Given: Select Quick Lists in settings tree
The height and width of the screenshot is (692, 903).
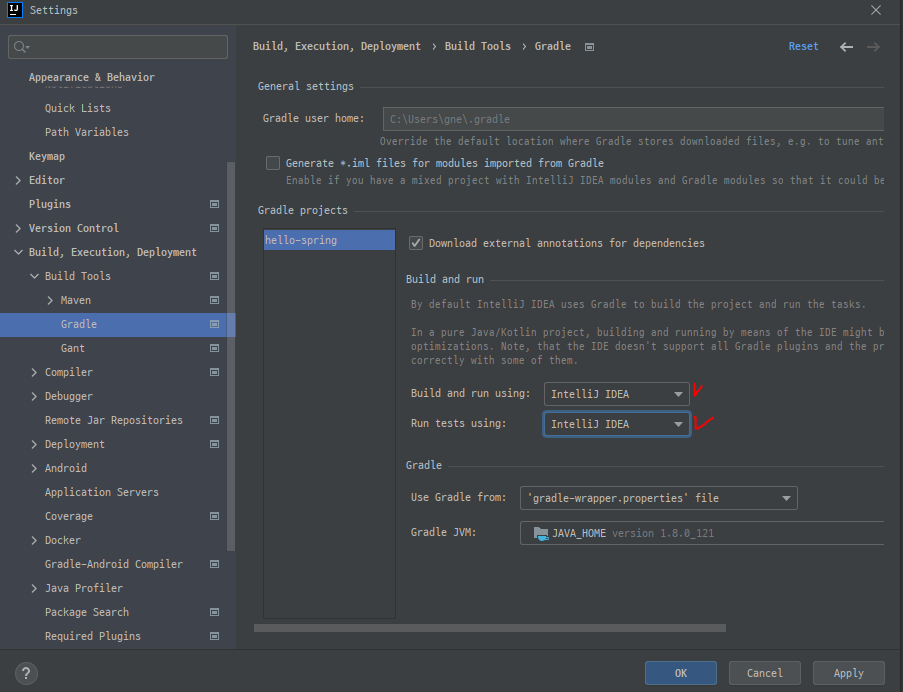Looking at the screenshot, I should tap(78, 108).
